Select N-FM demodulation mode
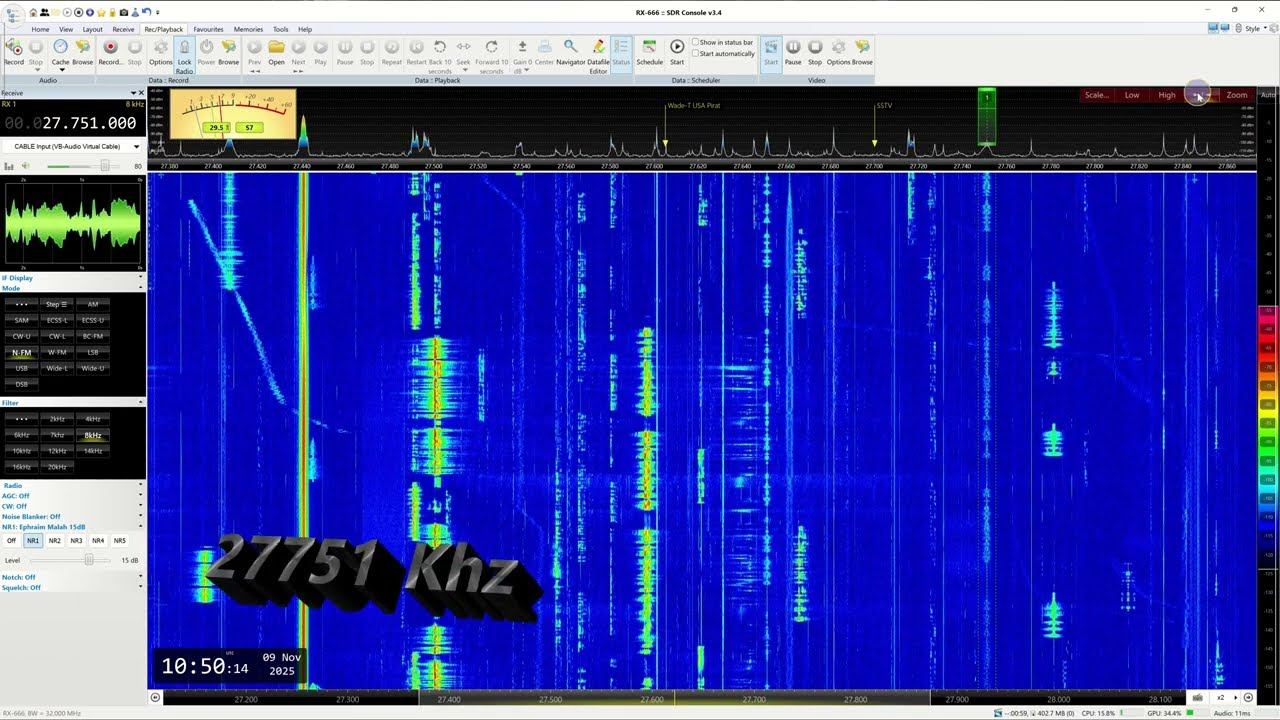The height and width of the screenshot is (720, 1280). pyautogui.click(x=22, y=352)
